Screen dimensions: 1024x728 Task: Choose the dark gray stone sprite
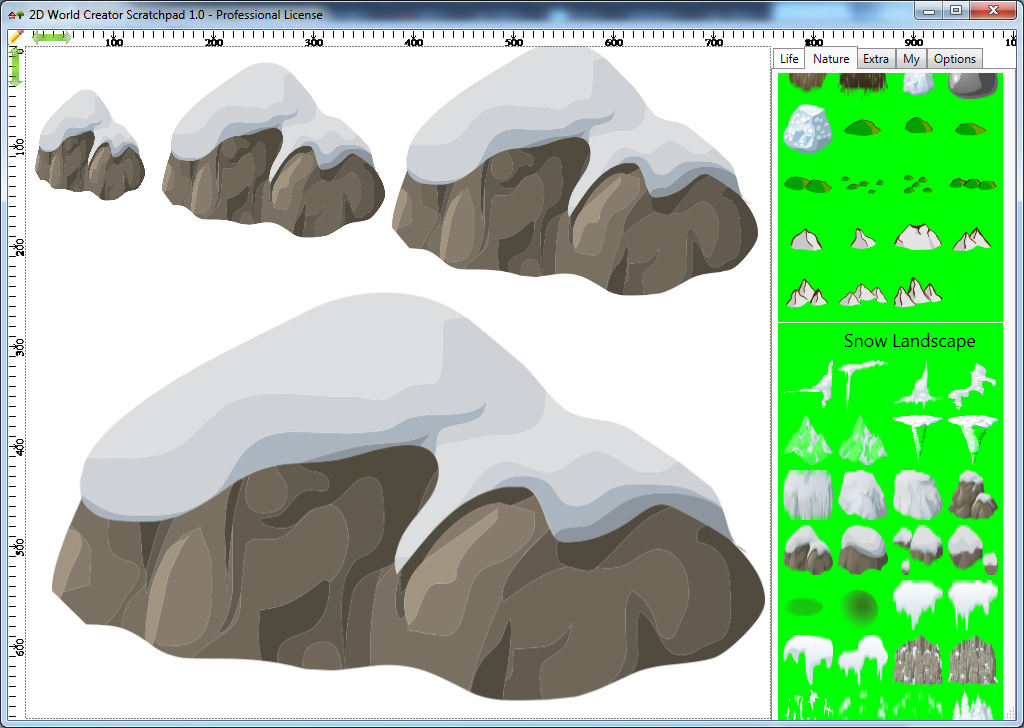(x=972, y=84)
